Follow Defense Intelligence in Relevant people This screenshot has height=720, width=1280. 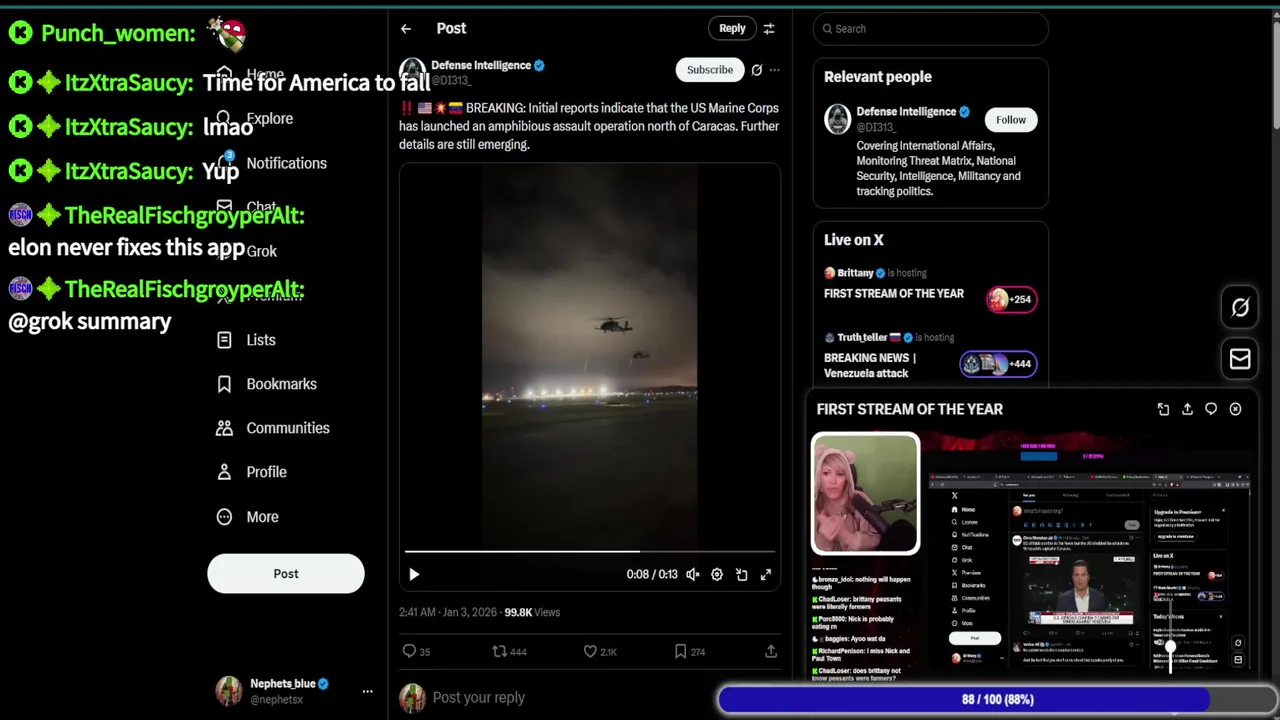tap(1010, 120)
